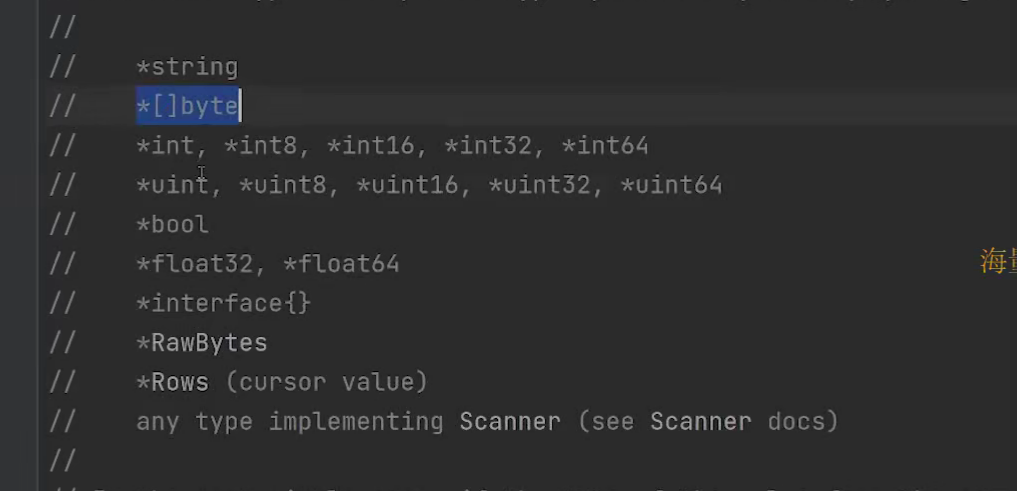
Task: Click the *uint16 type text
Action: pyautogui.click(x=407, y=185)
